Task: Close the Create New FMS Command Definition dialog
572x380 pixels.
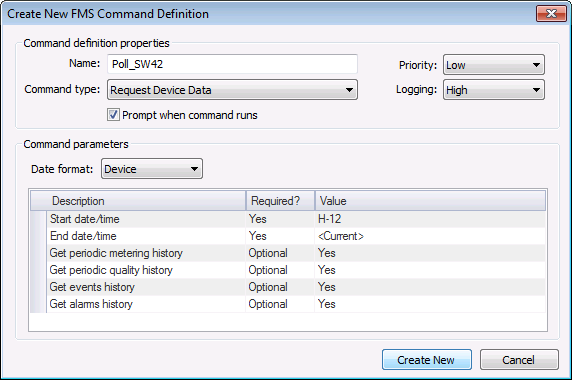Action: pos(551,14)
